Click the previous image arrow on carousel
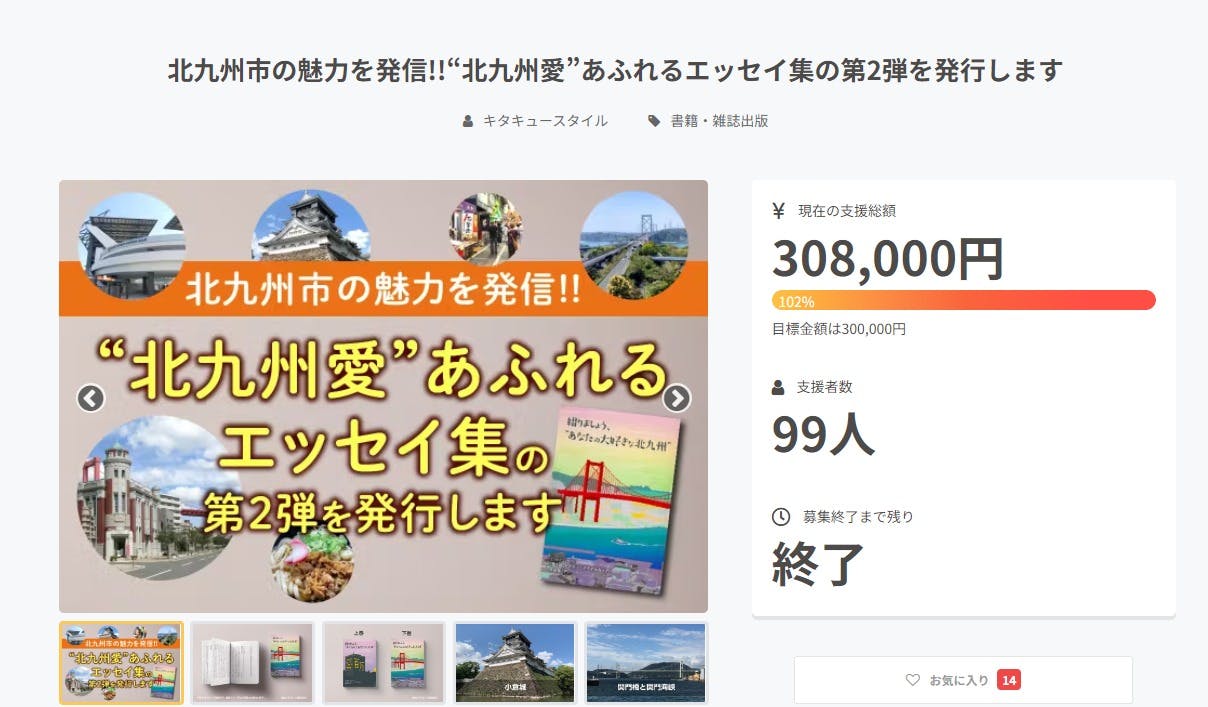1208x707 pixels. (x=91, y=398)
